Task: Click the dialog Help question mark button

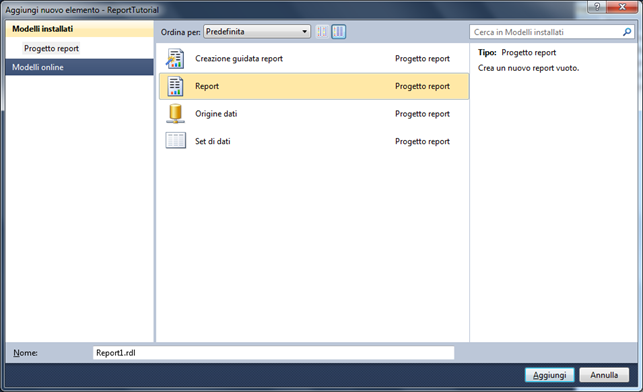Action: [x=597, y=7]
